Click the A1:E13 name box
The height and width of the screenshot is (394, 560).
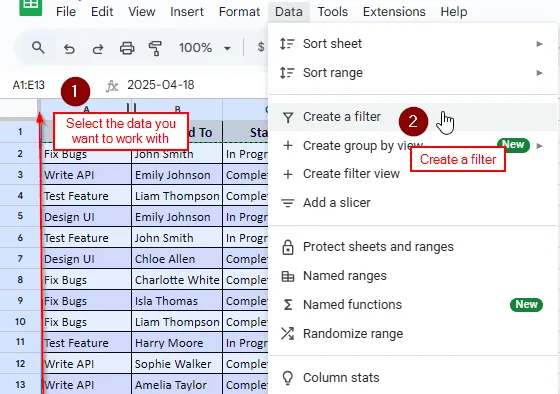coord(29,85)
